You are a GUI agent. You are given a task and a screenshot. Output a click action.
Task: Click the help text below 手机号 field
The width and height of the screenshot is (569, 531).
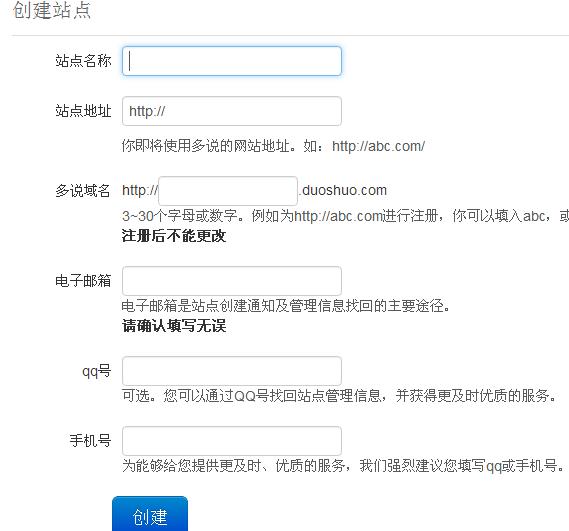click(x=343, y=466)
